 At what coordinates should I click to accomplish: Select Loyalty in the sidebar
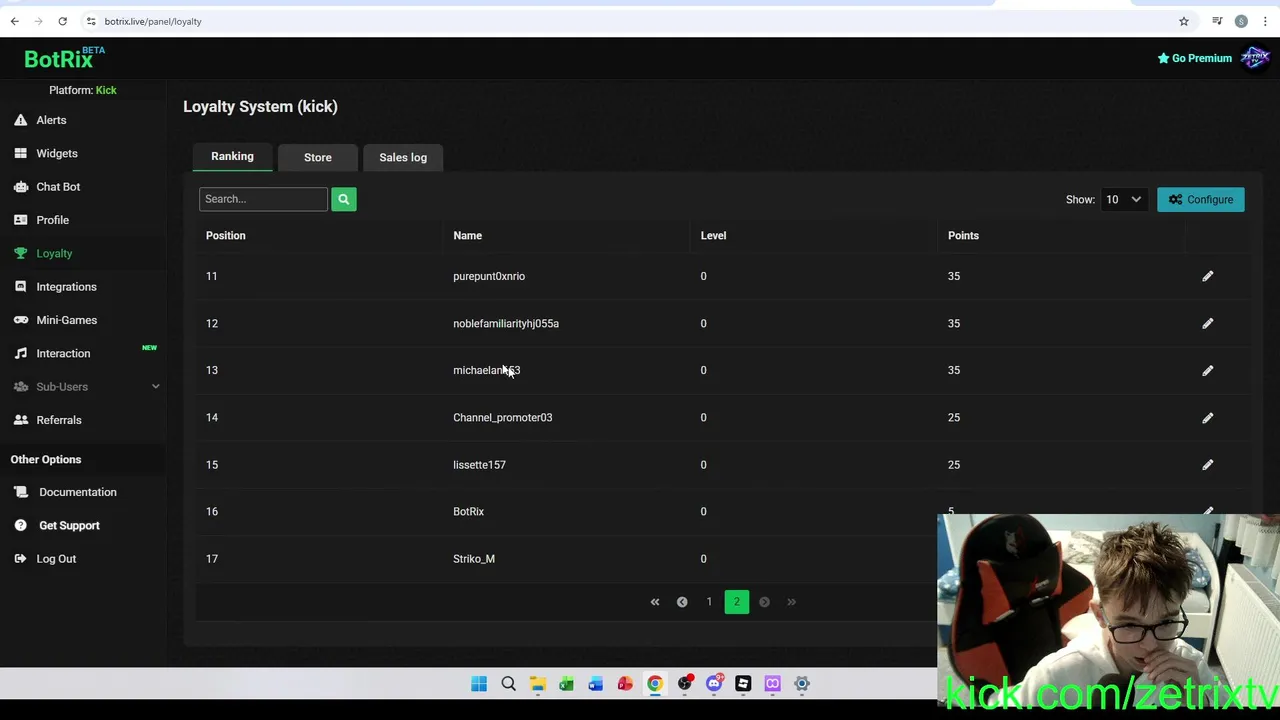click(54, 253)
